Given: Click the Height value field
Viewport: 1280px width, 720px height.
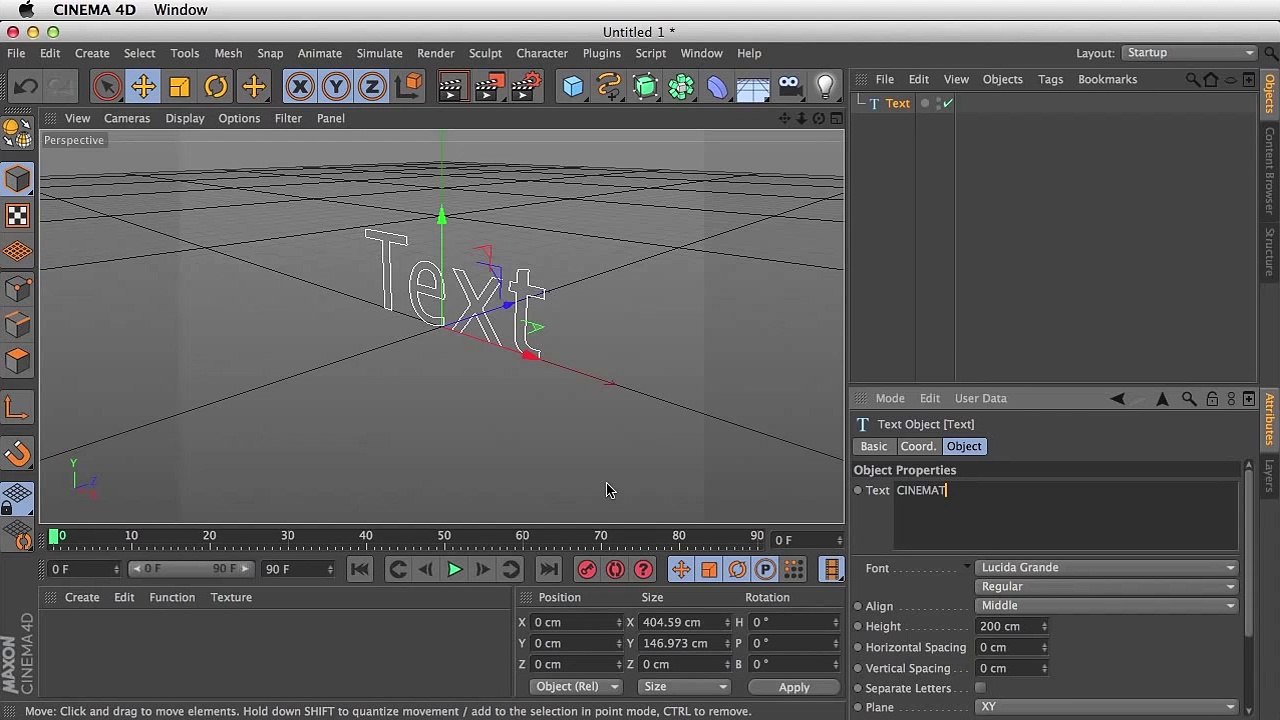Looking at the screenshot, I should coord(1013,626).
